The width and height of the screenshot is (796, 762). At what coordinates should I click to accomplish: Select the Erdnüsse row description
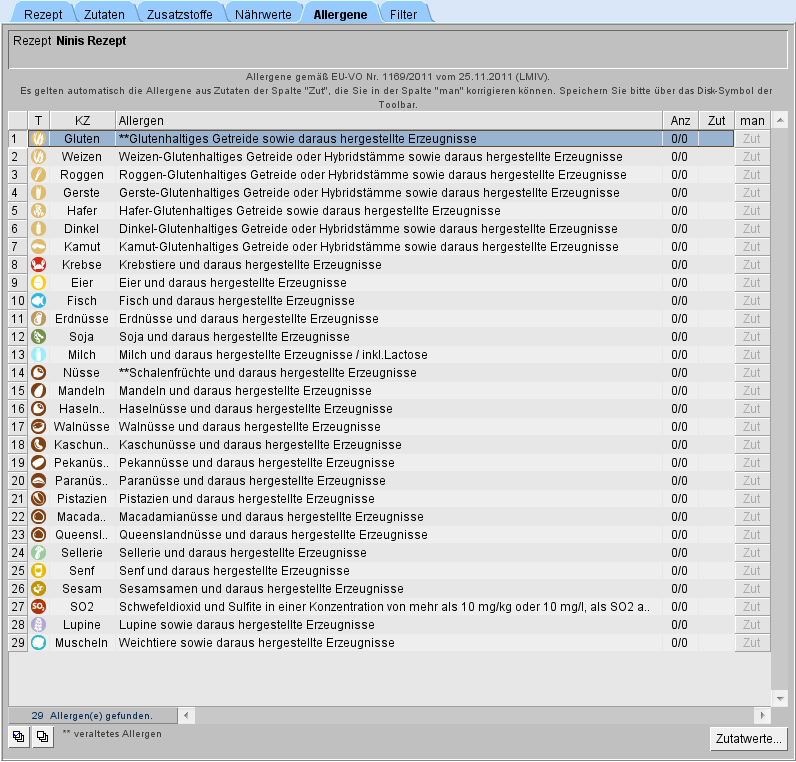[388, 319]
